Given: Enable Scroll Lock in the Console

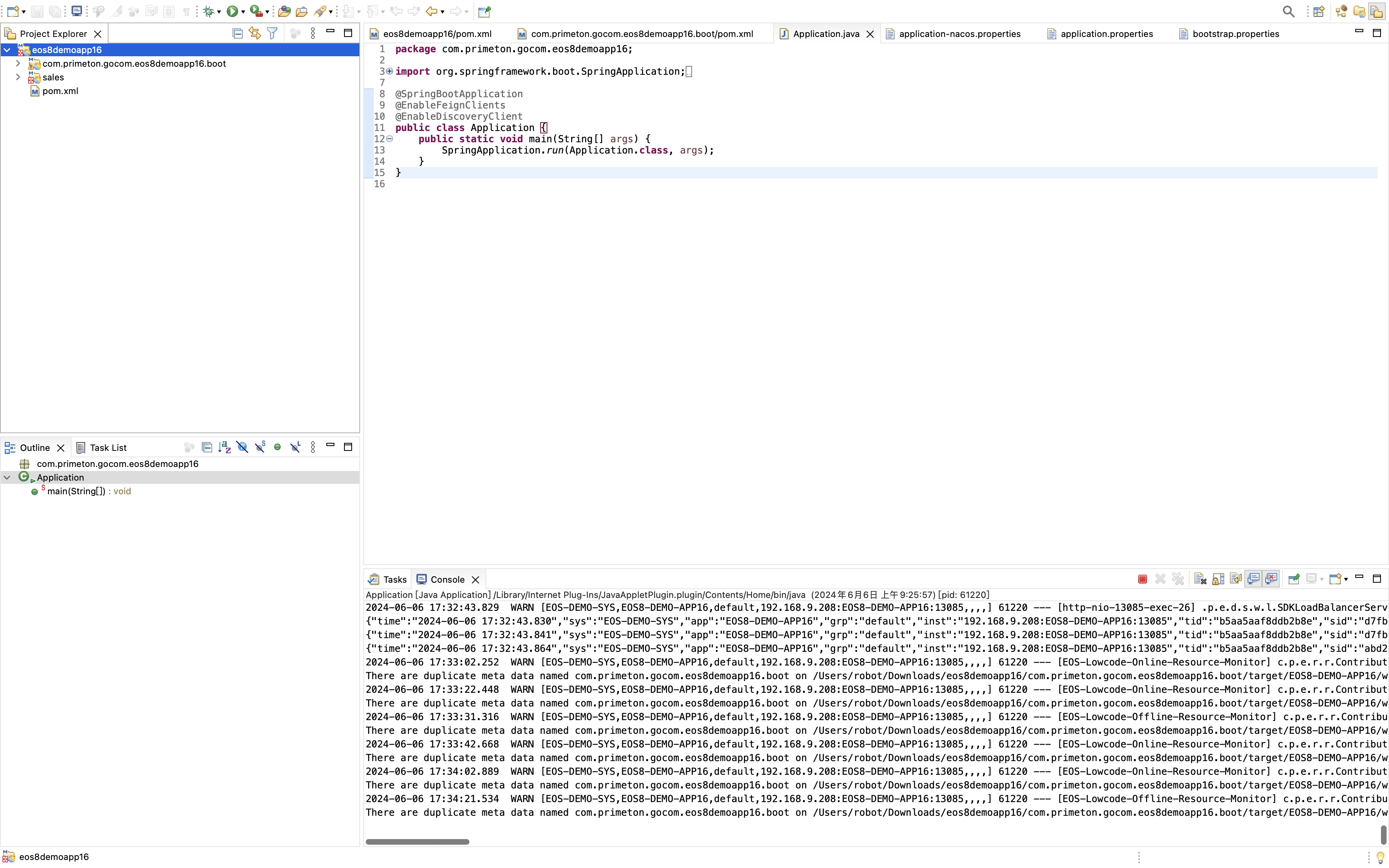Looking at the screenshot, I should point(1218,579).
